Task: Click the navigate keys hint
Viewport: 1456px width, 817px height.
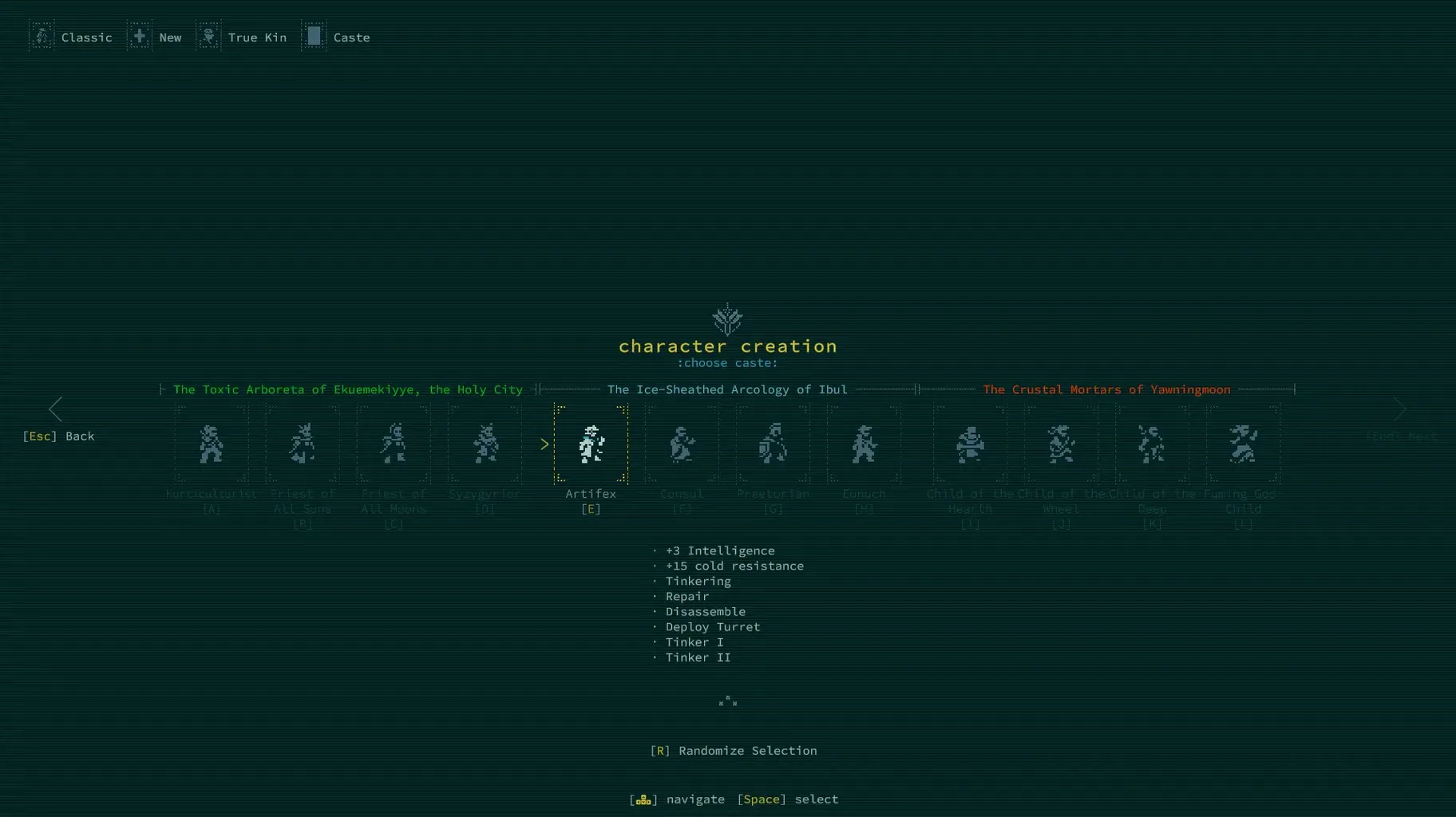Action: (x=677, y=799)
